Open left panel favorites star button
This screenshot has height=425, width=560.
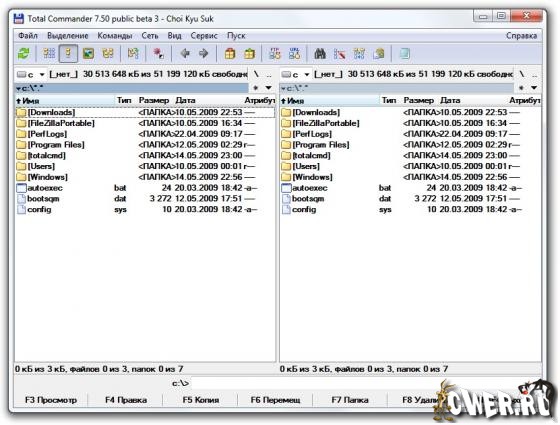(256, 88)
